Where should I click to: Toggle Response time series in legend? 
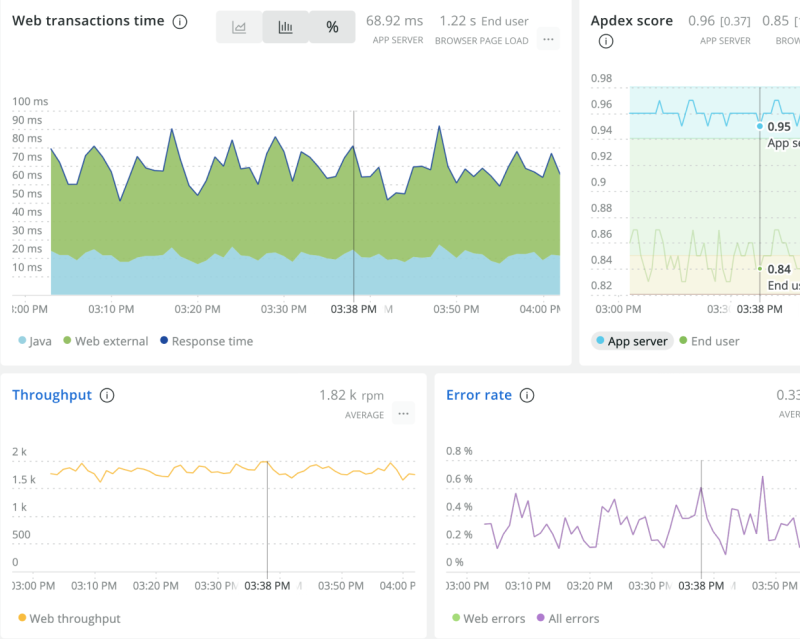tap(205, 341)
